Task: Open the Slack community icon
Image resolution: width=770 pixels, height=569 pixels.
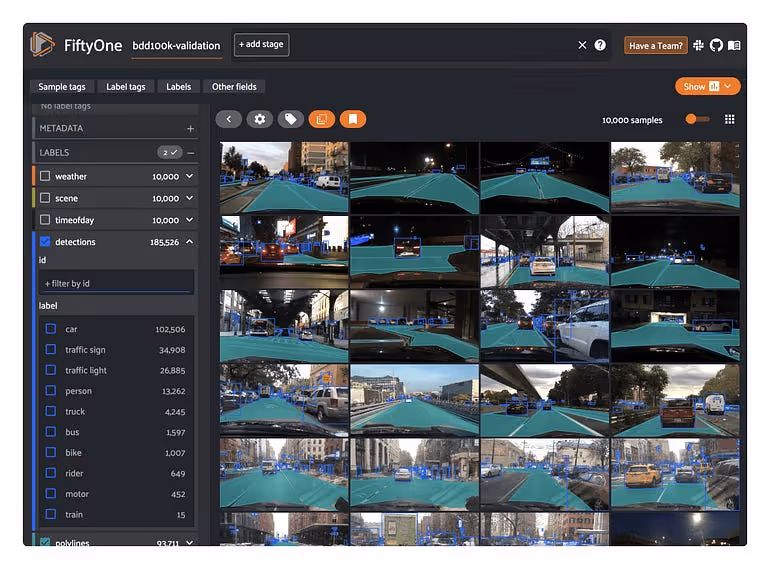Action: tap(698, 45)
